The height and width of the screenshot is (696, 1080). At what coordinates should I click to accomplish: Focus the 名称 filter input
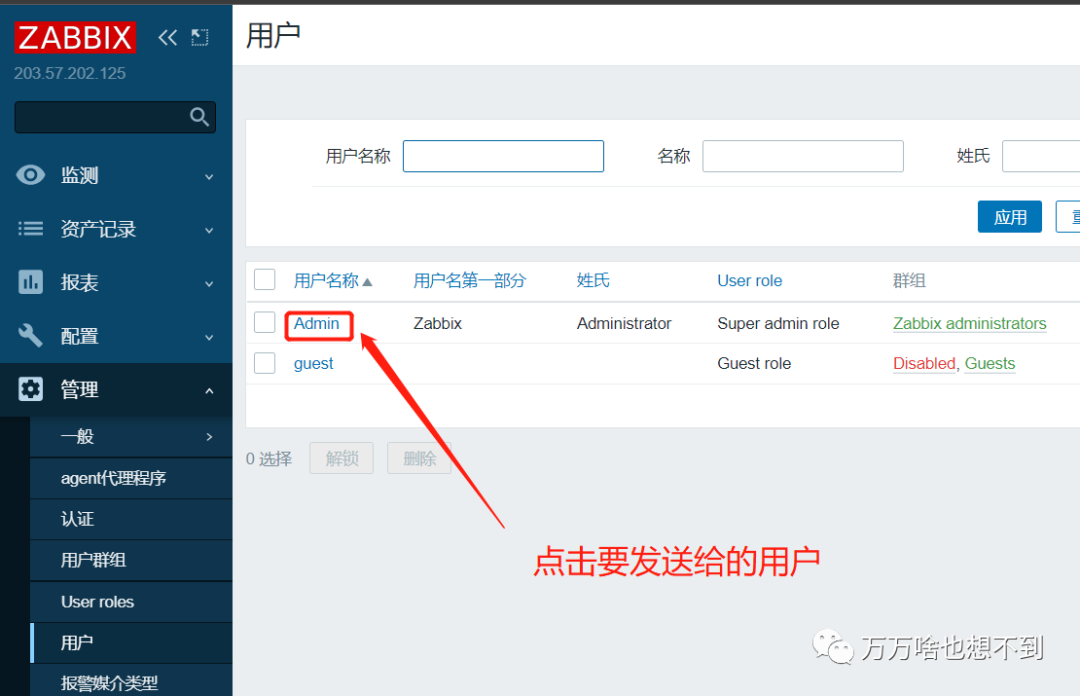point(803,156)
